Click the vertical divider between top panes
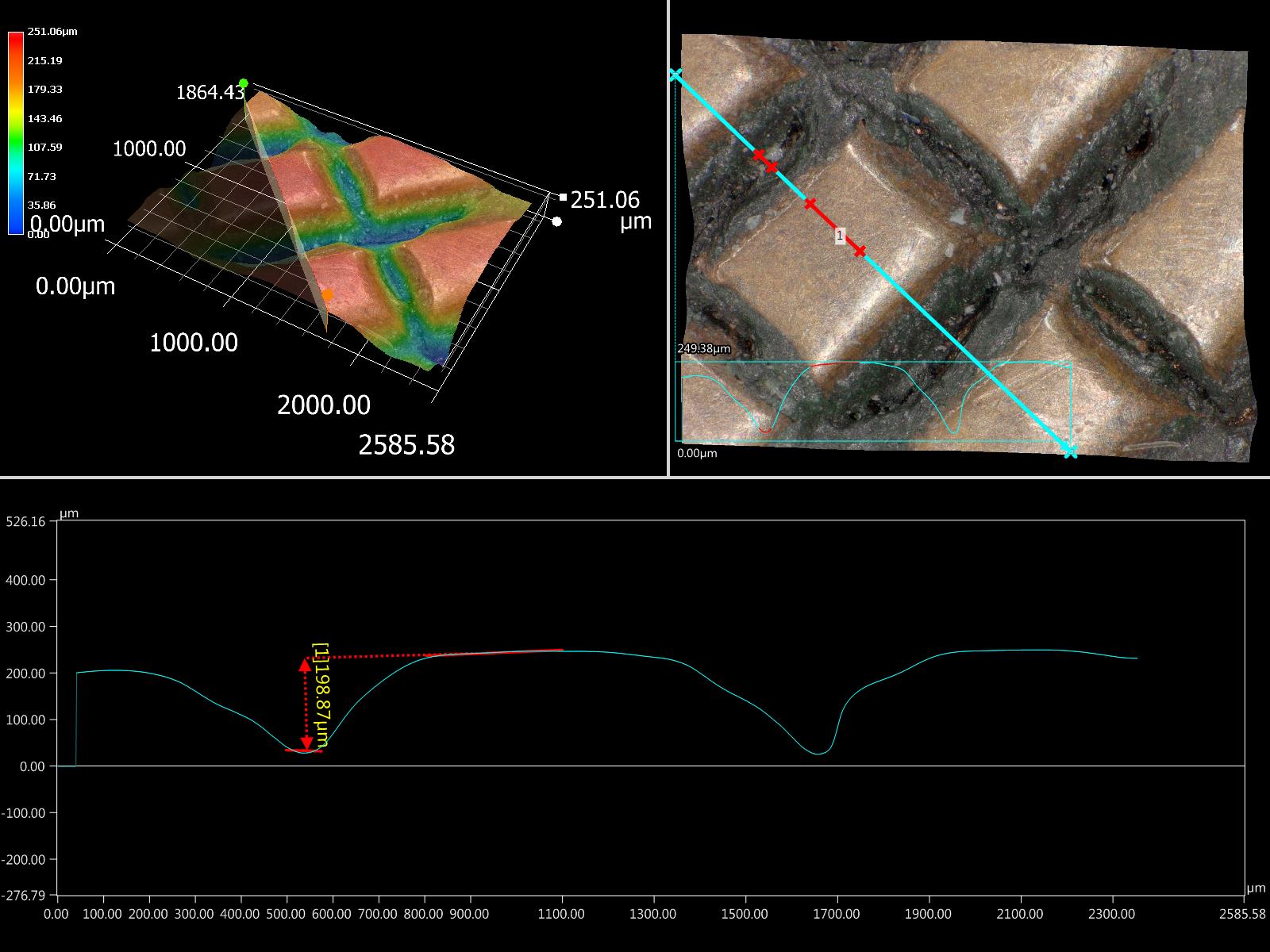The height and width of the screenshot is (952, 1270). pyautogui.click(x=669, y=238)
